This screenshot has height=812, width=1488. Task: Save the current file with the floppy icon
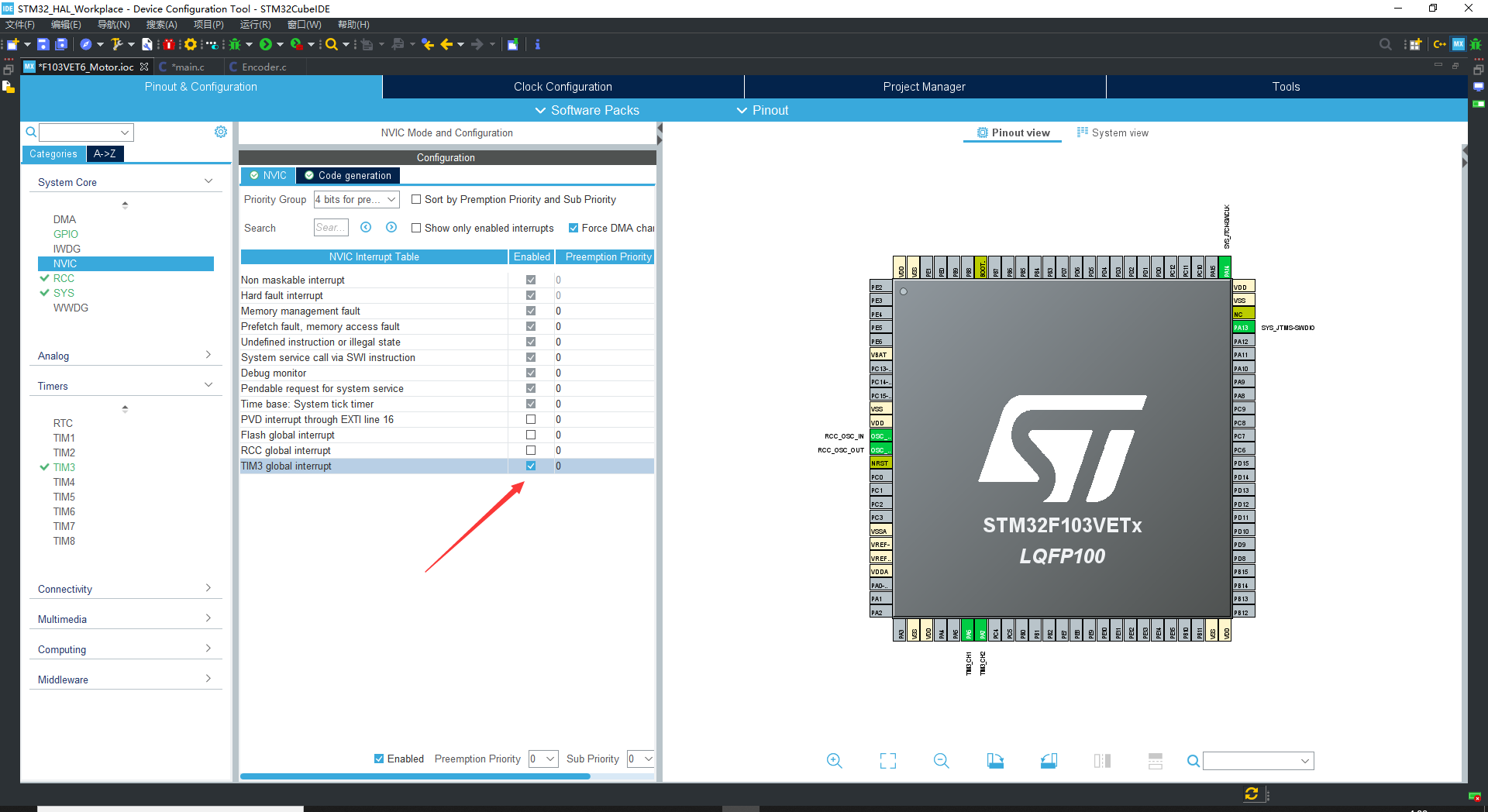(x=43, y=44)
